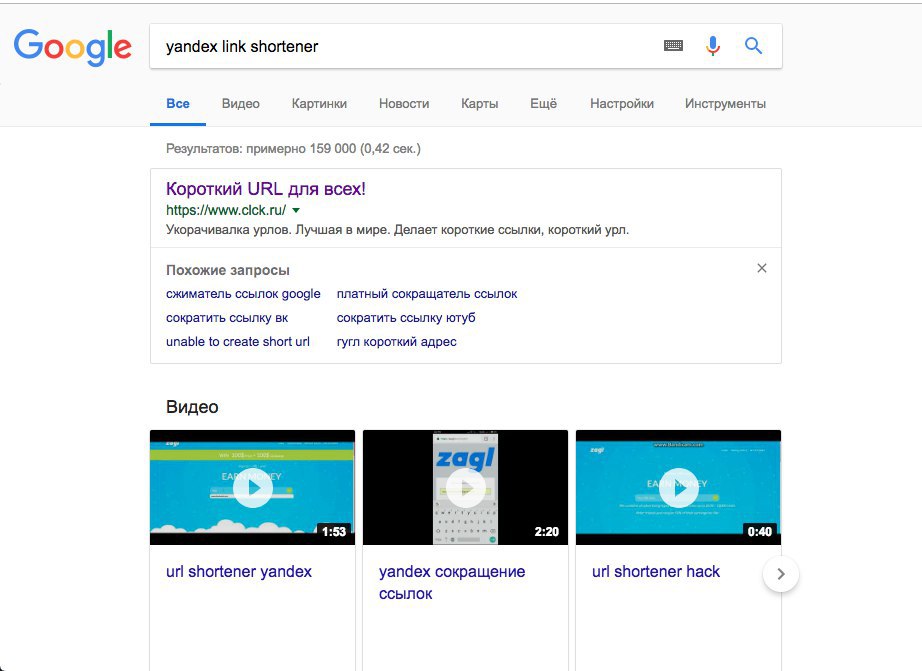Viewport: 922px width, 671px height.
Task: Open the Ещё menu
Action: click(x=543, y=104)
